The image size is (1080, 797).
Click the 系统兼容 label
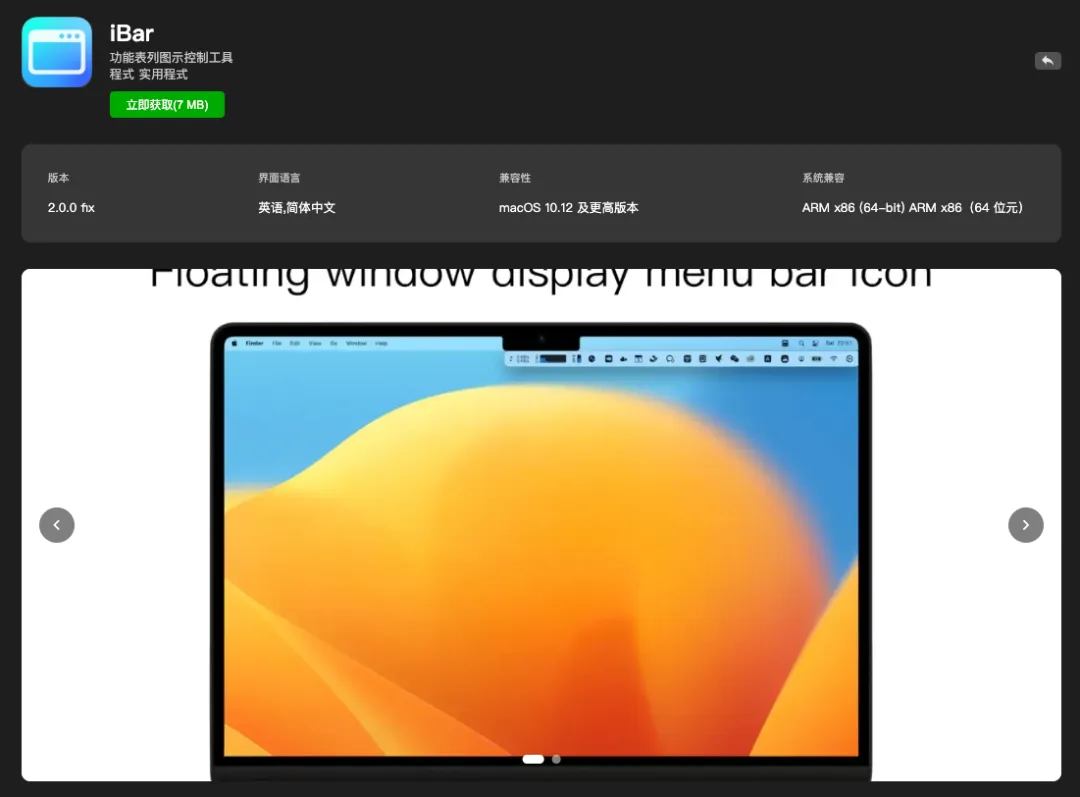tap(822, 178)
